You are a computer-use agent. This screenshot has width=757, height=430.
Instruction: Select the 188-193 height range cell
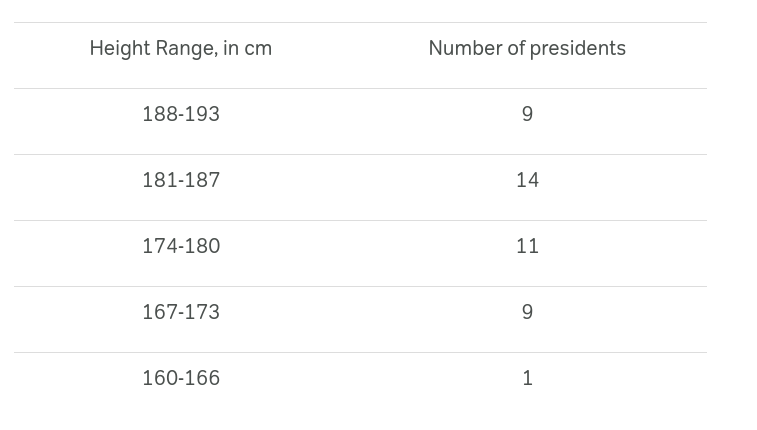[181, 115]
